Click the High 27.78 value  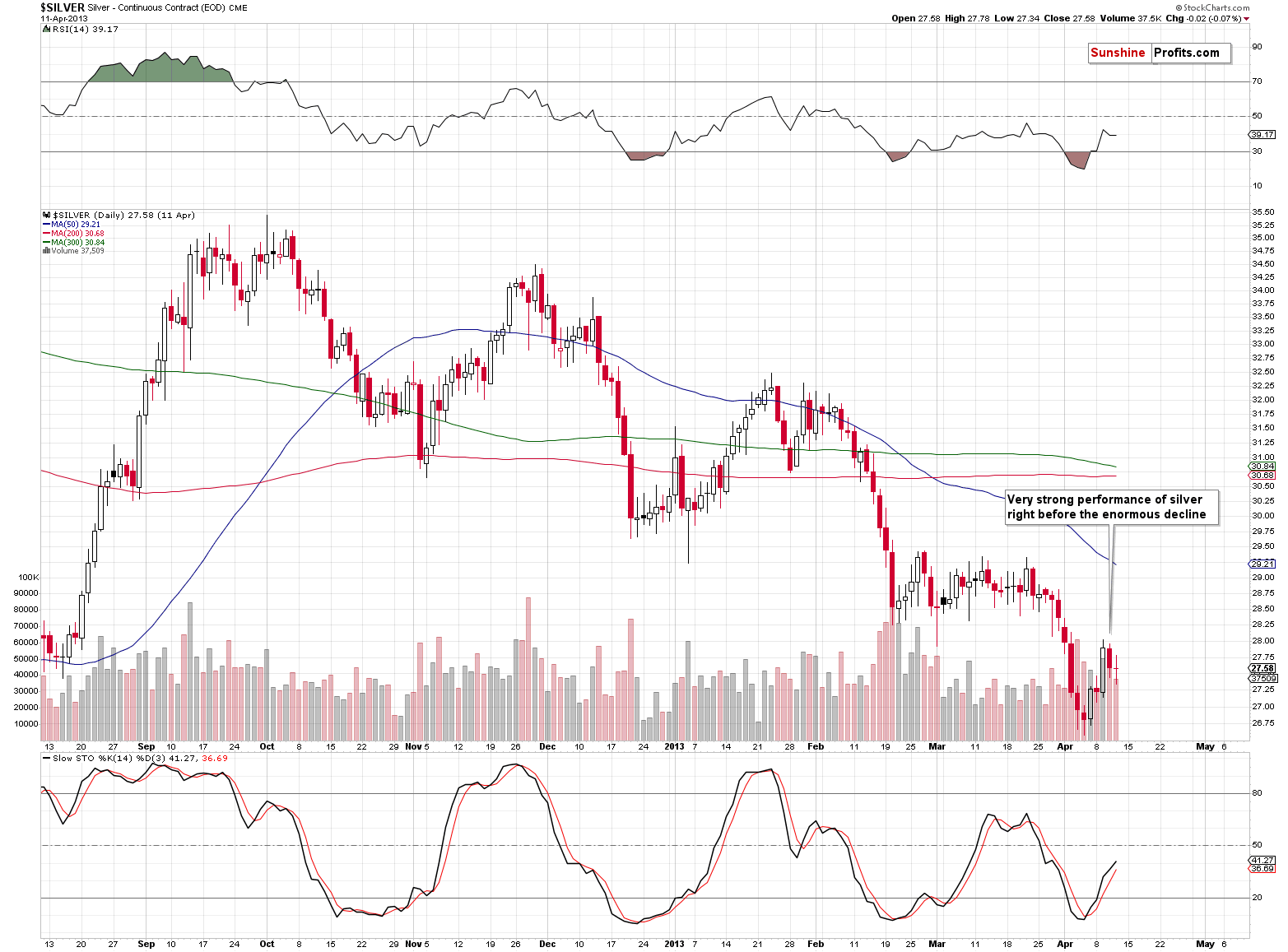[965, 18]
